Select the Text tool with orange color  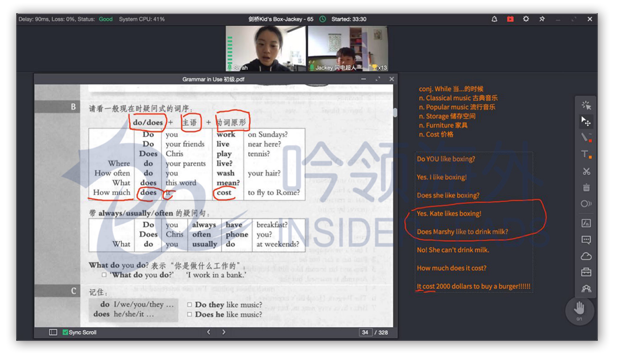pos(586,154)
